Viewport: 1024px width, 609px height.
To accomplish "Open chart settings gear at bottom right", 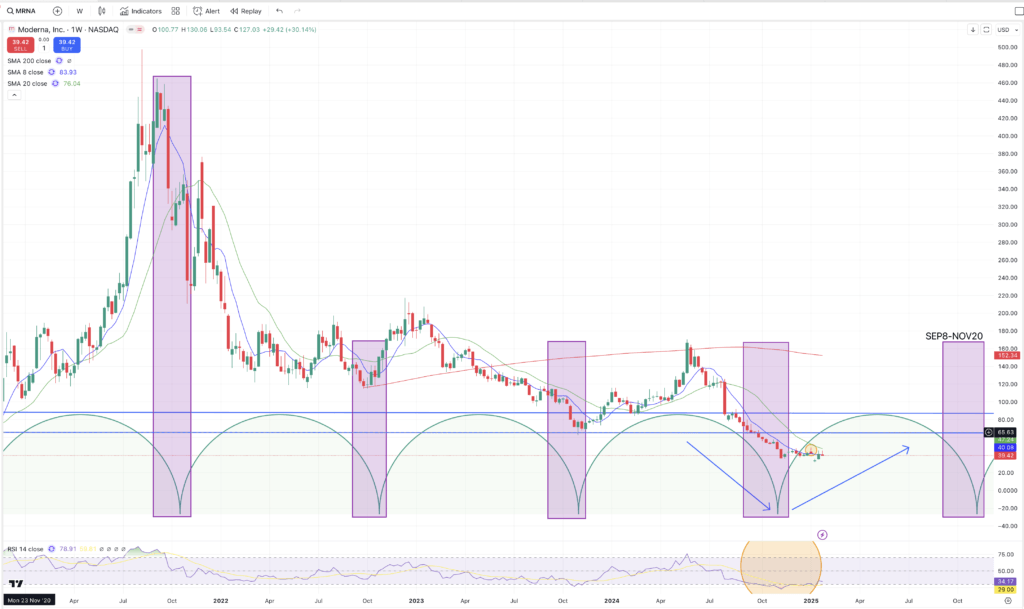I will click(1008, 600).
